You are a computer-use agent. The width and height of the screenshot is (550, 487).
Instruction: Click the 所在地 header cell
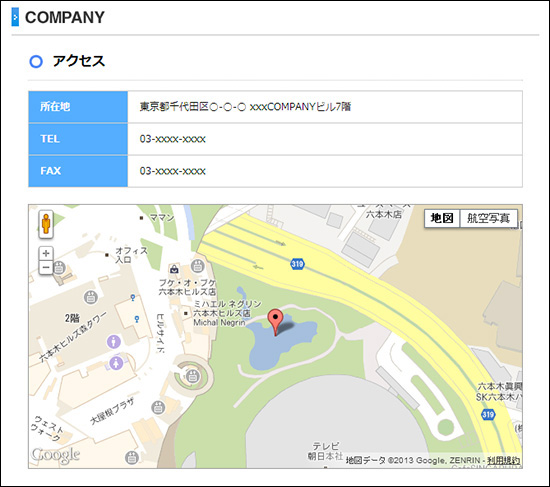pyautogui.click(x=78, y=107)
